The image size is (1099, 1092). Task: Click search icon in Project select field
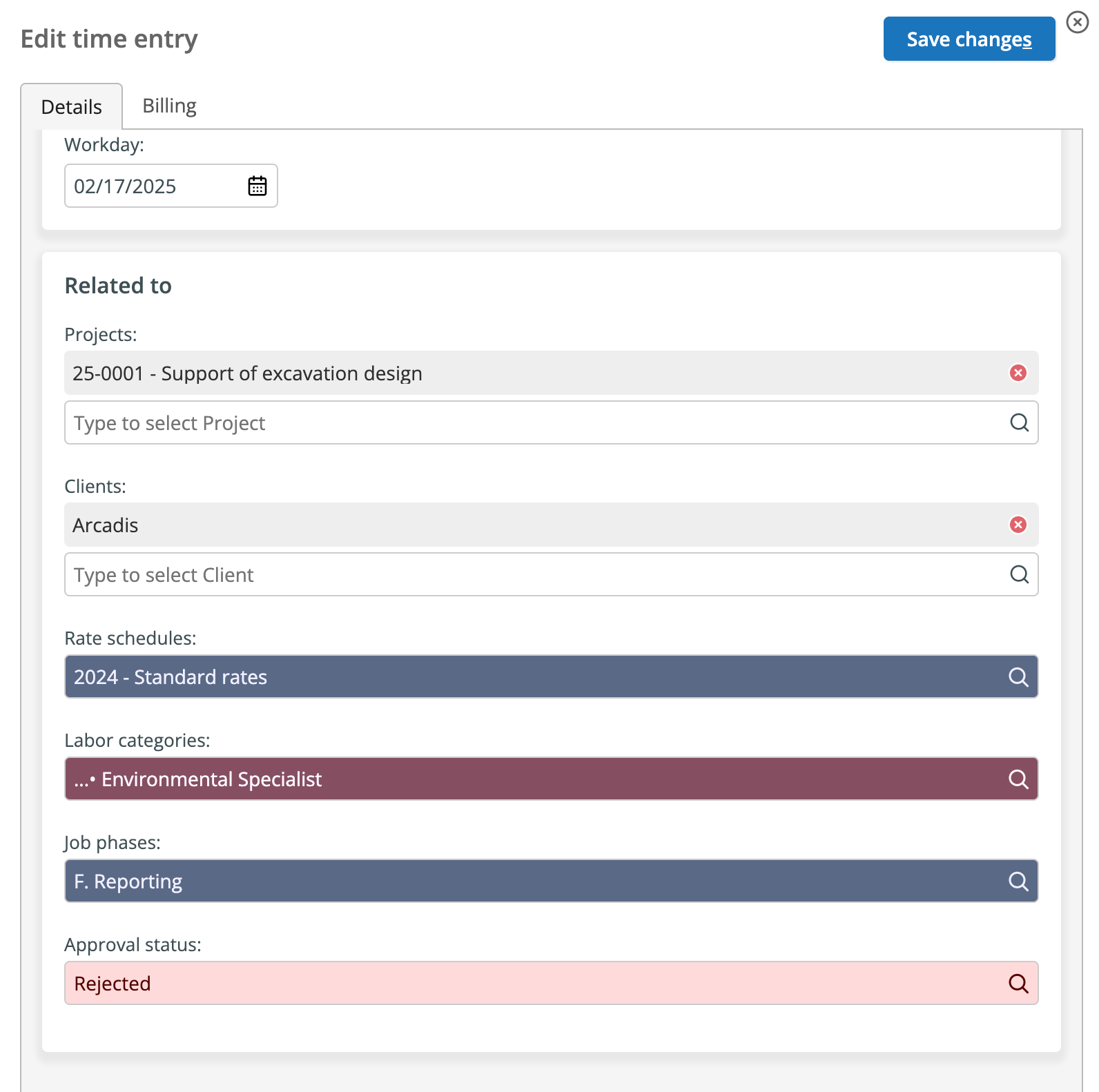click(x=1019, y=422)
